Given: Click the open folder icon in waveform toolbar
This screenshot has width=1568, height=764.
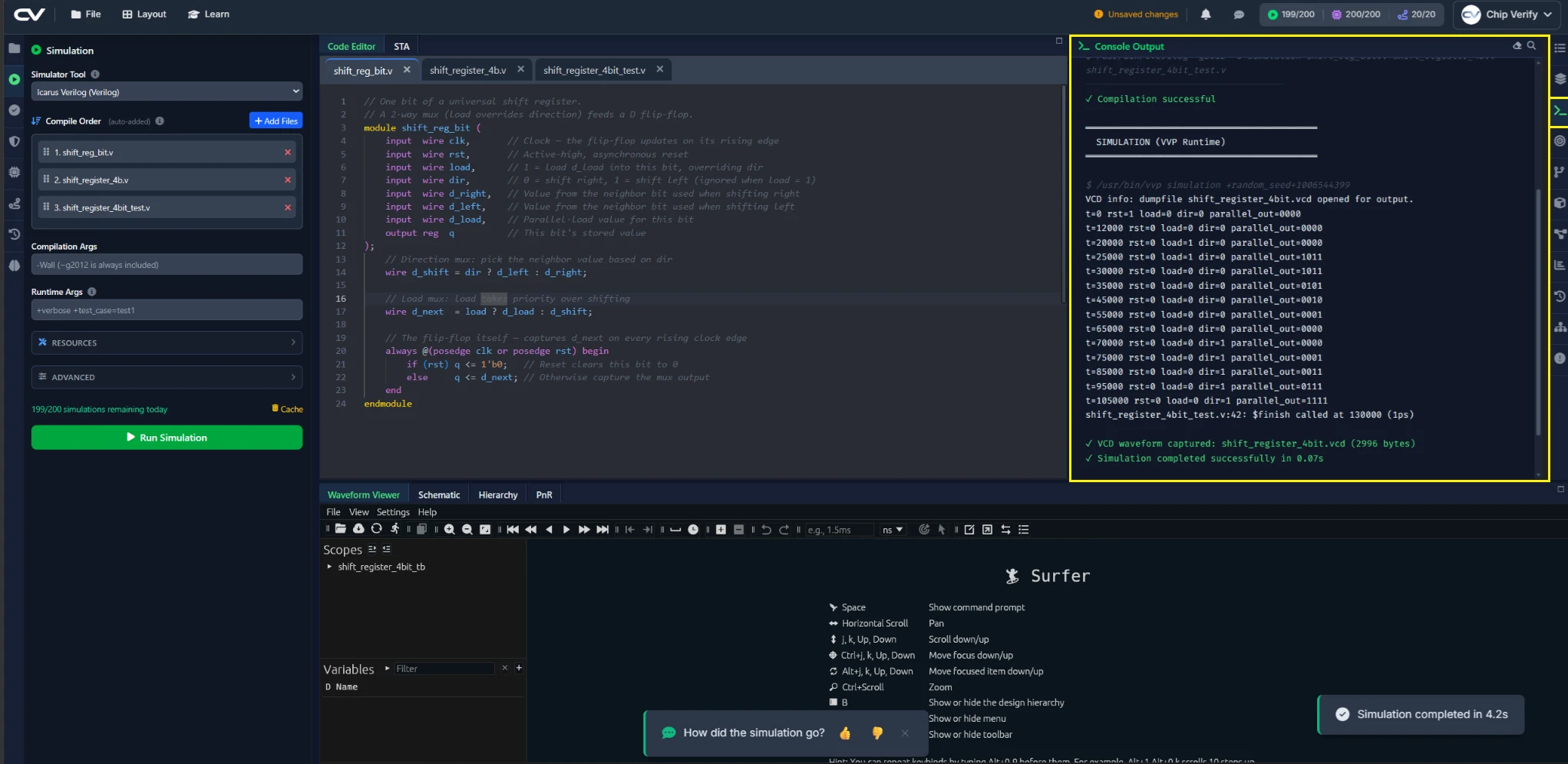Looking at the screenshot, I should pyautogui.click(x=341, y=529).
